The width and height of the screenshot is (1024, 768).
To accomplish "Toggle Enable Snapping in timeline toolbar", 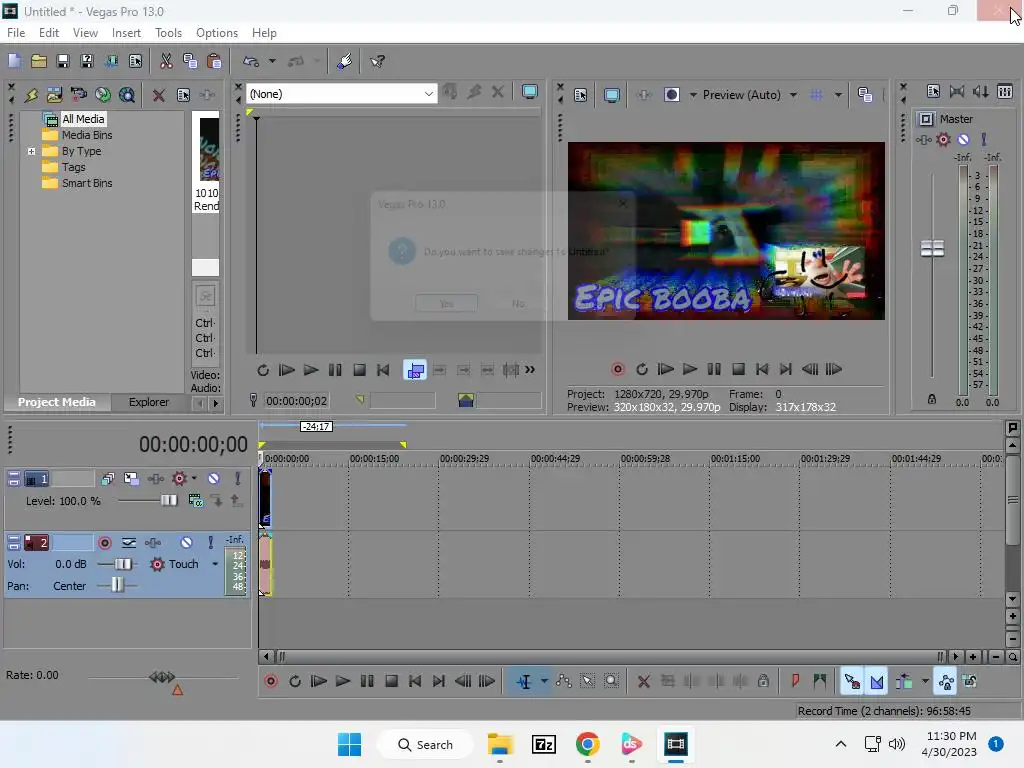I will click(x=852, y=682).
